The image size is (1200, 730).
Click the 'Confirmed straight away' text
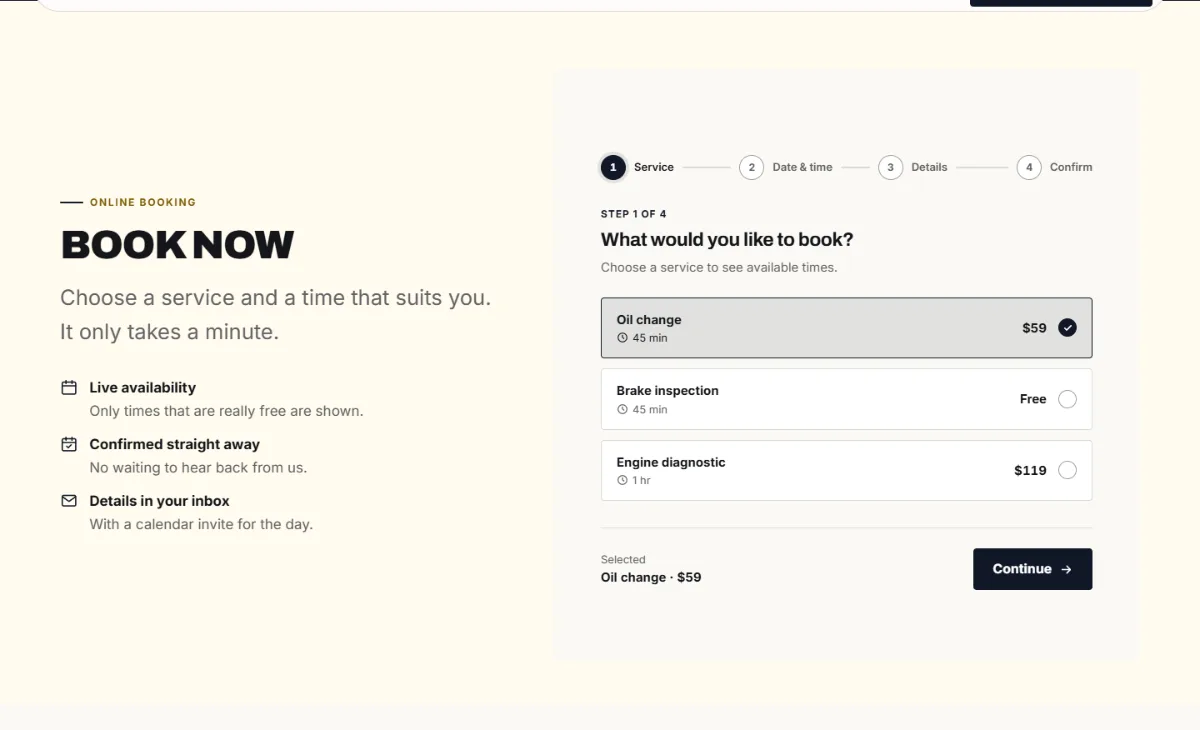point(174,444)
